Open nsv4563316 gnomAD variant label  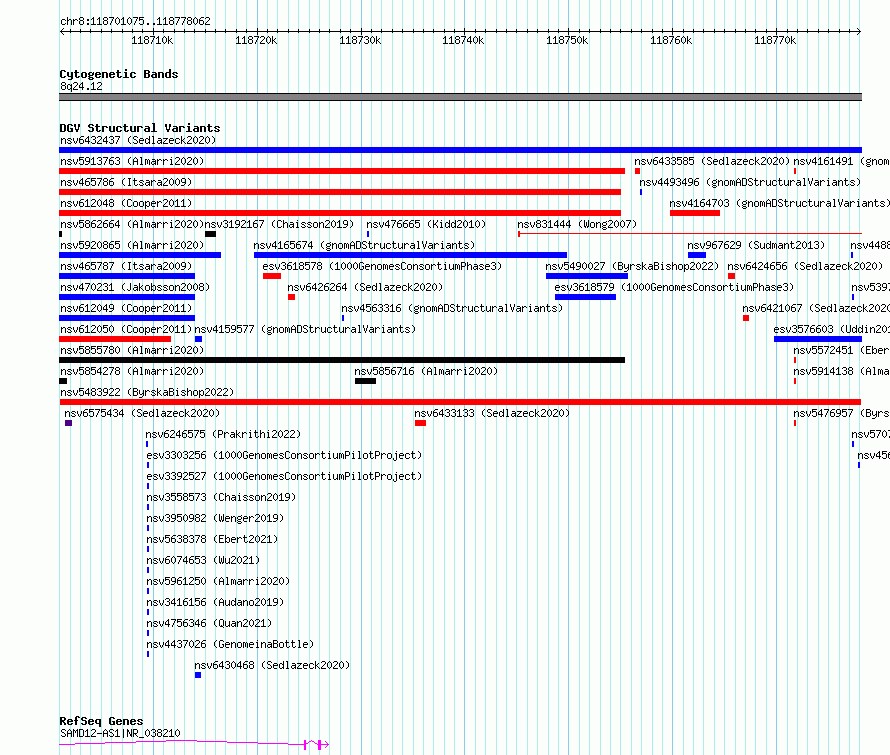point(452,308)
